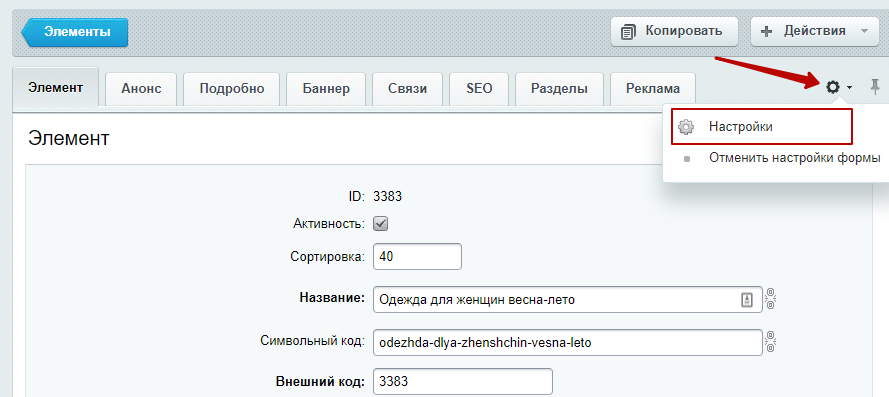The height and width of the screenshot is (397, 889).
Task: Click the ID value 3383
Action: tap(387, 197)
